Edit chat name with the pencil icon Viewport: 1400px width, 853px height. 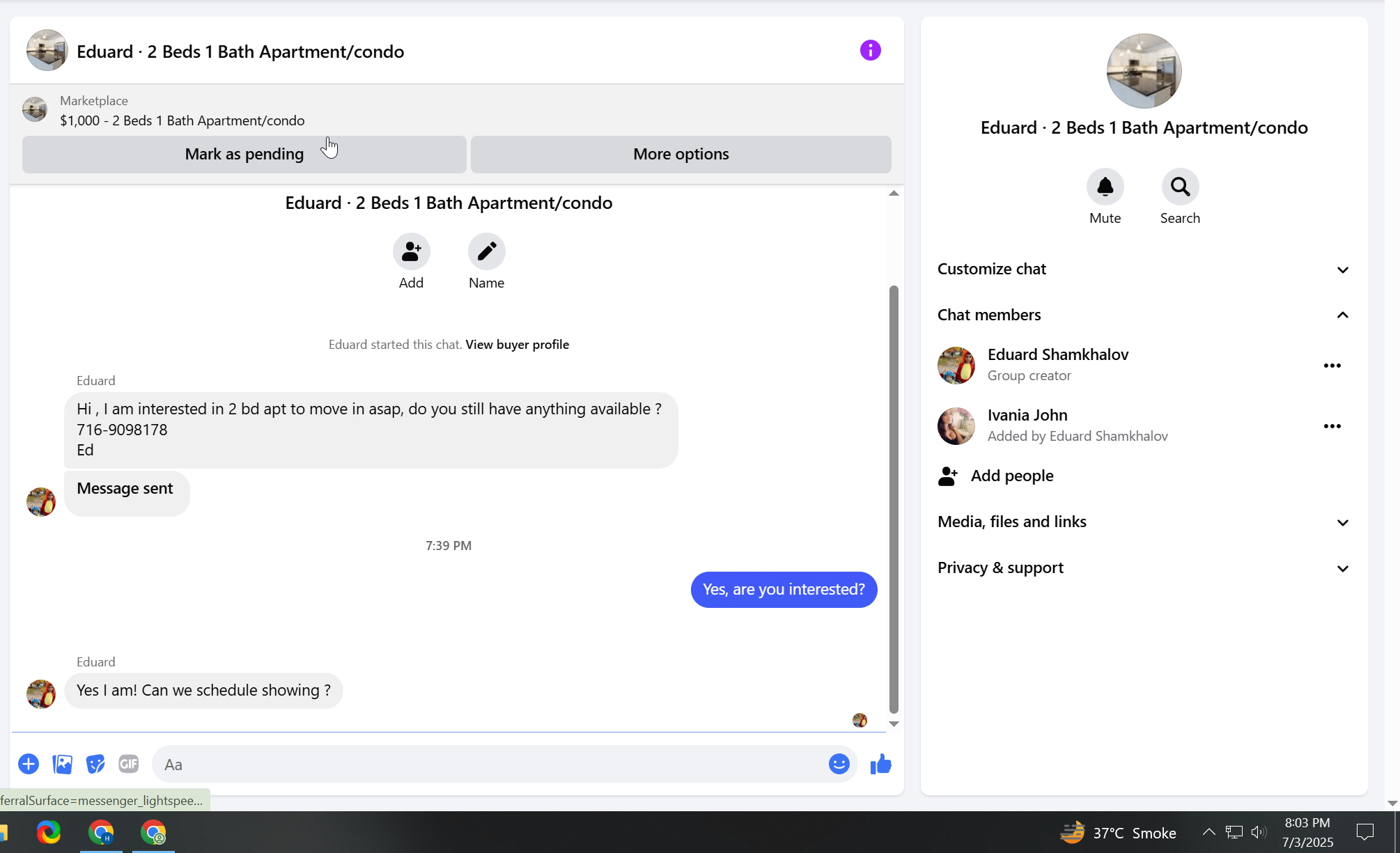[x=486, y=251]
